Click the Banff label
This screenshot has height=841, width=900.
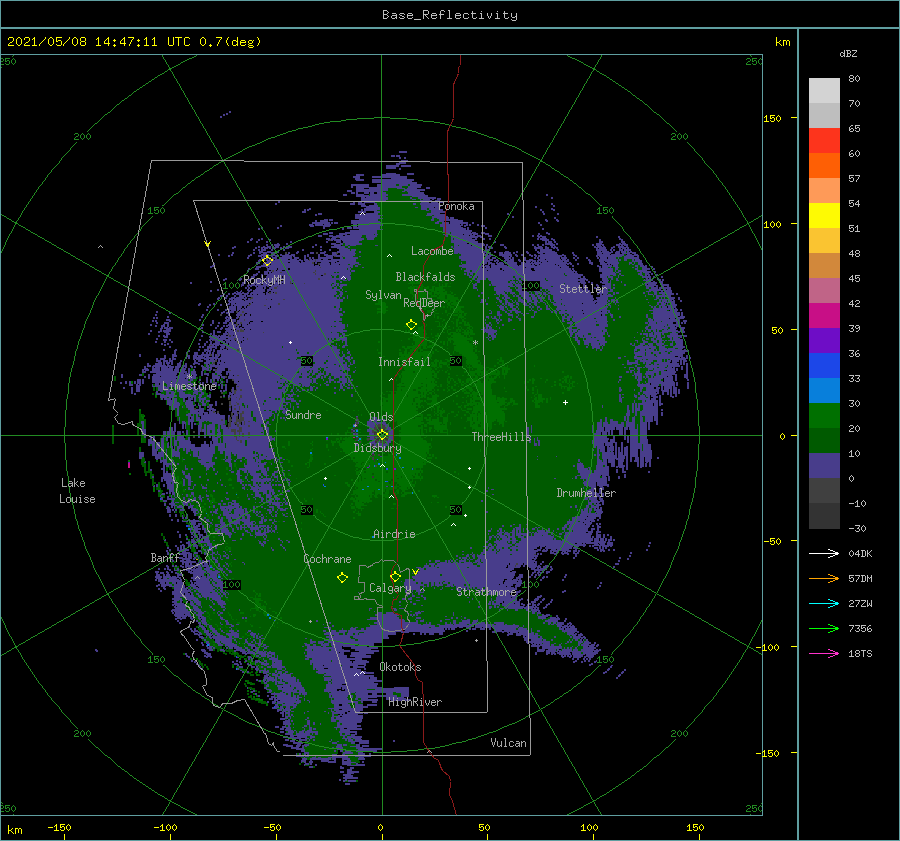165,558
